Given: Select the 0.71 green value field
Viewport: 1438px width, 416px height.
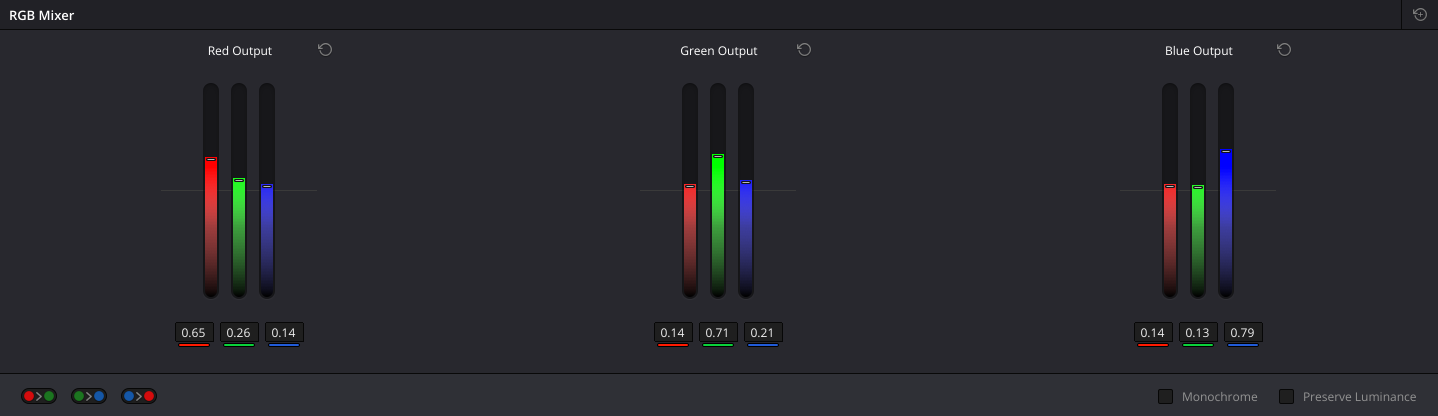Looking at the screenshot, I should click(x=718, y=332).
